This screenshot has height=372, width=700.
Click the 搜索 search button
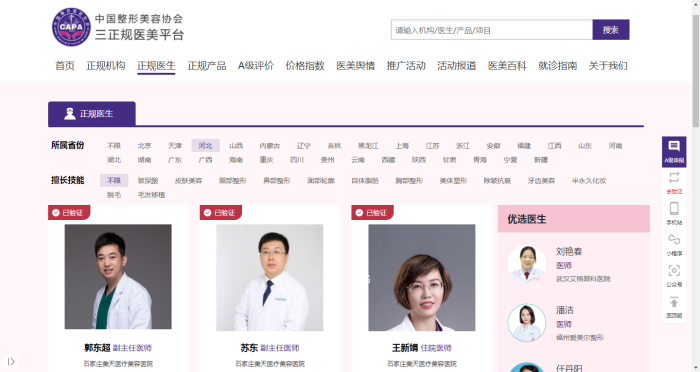[x=611, y=30]
